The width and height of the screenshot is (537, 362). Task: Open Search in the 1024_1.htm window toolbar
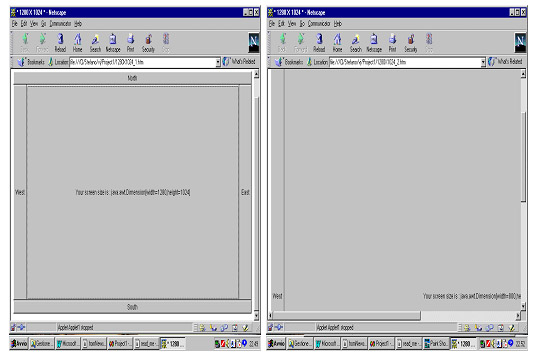pos(95,42)
